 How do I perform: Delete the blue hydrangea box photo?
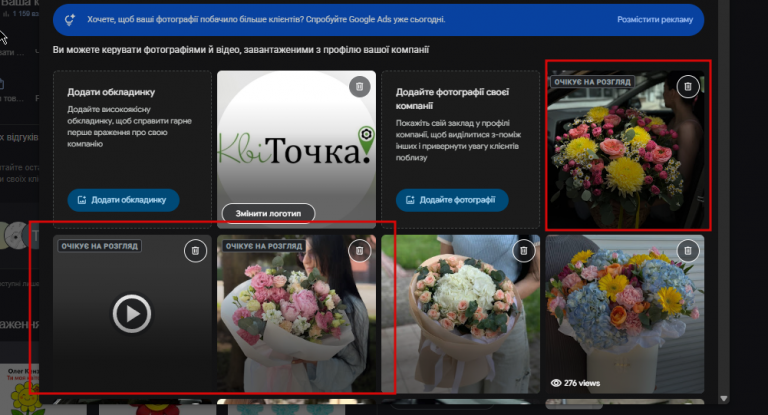(688, 251)
